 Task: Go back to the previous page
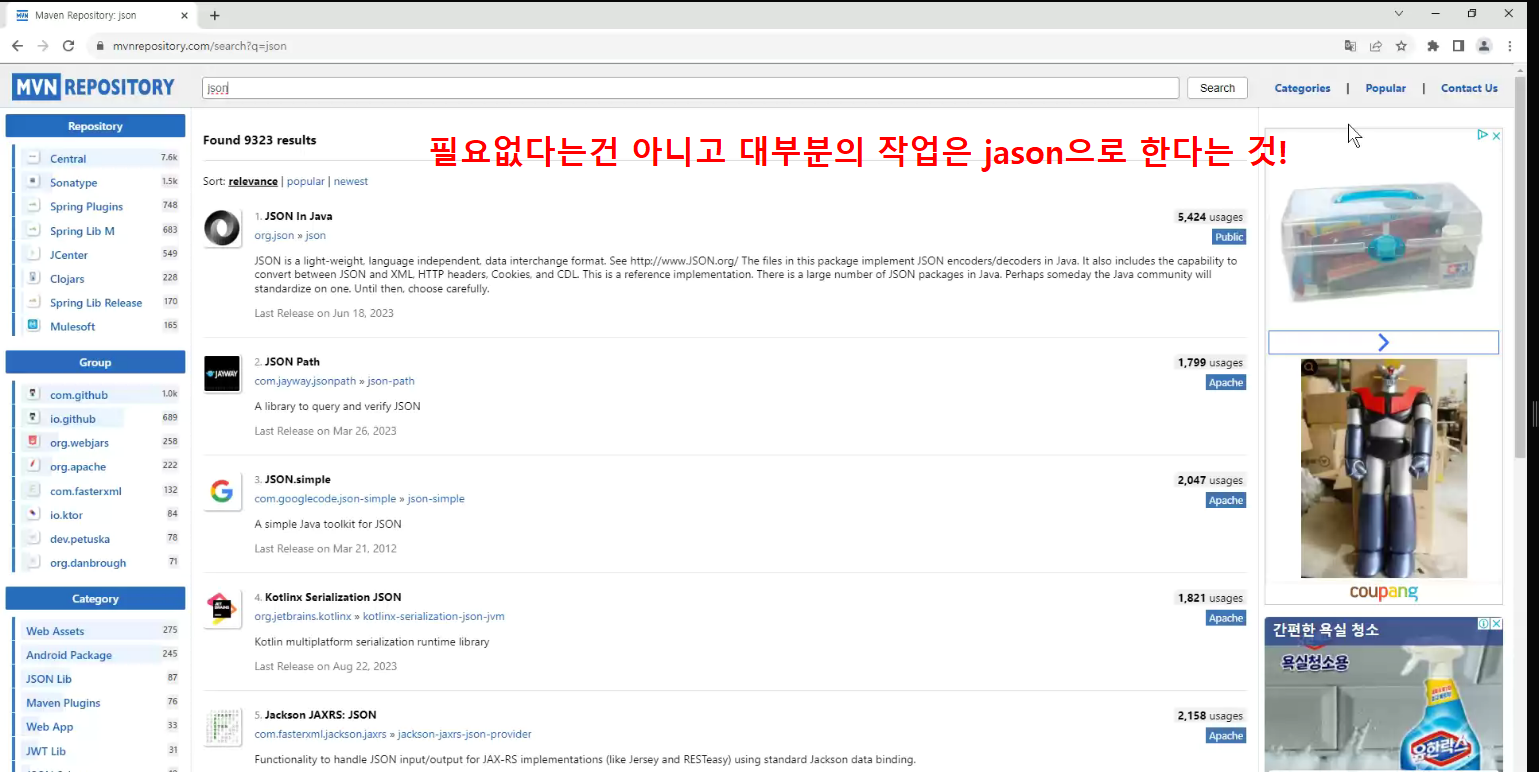(17, 46)
